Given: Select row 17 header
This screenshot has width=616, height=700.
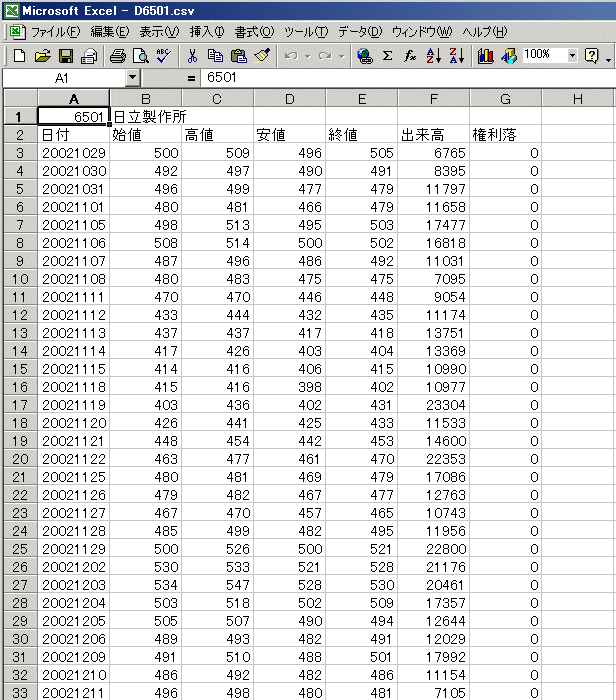Looking at the screenshot, I should (x=20, y=405).
